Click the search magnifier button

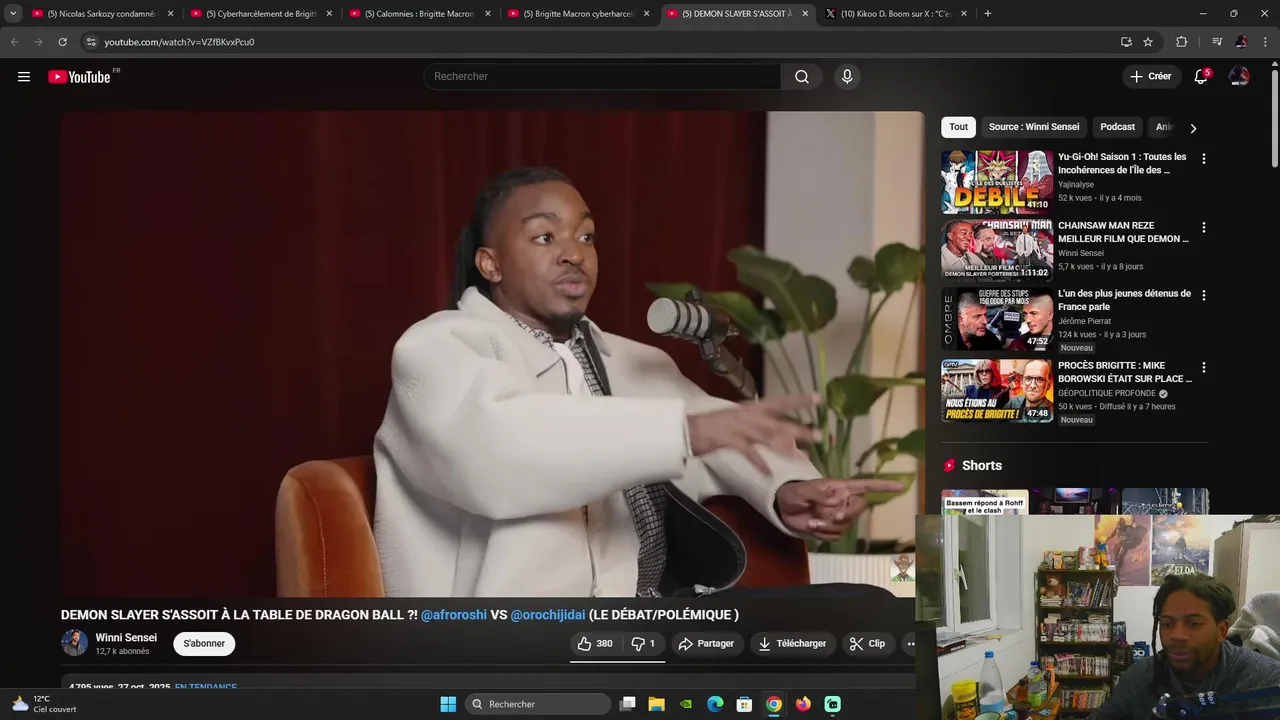coord(802,77)
